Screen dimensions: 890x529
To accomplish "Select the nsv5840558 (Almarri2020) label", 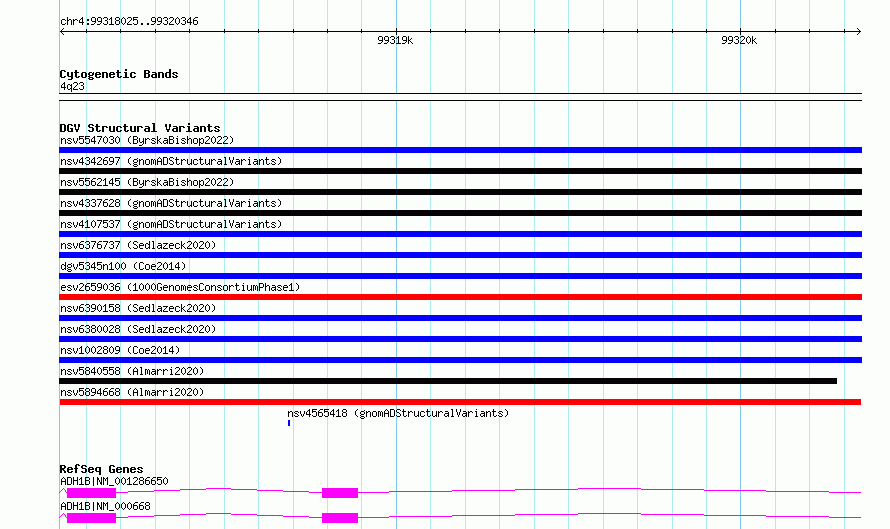I will (x=132, y=371).
